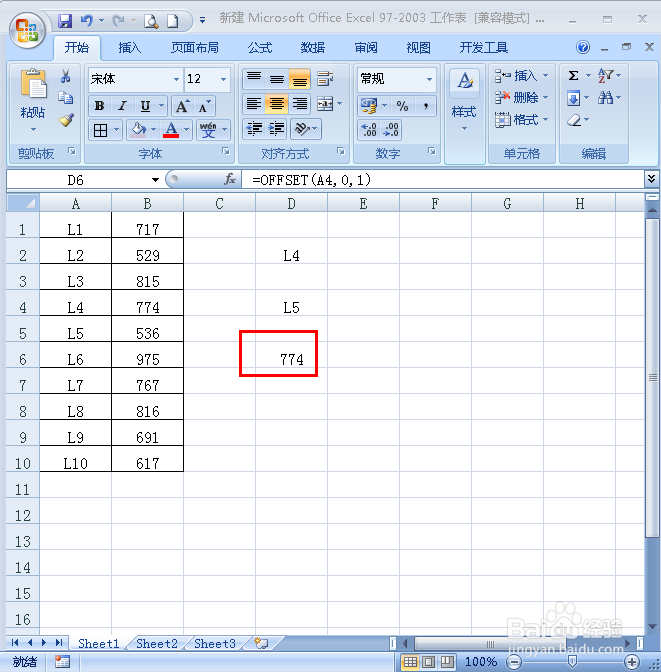
Task: Open the Sheet2 worksheet tab
Action: [x=156, y=643]
